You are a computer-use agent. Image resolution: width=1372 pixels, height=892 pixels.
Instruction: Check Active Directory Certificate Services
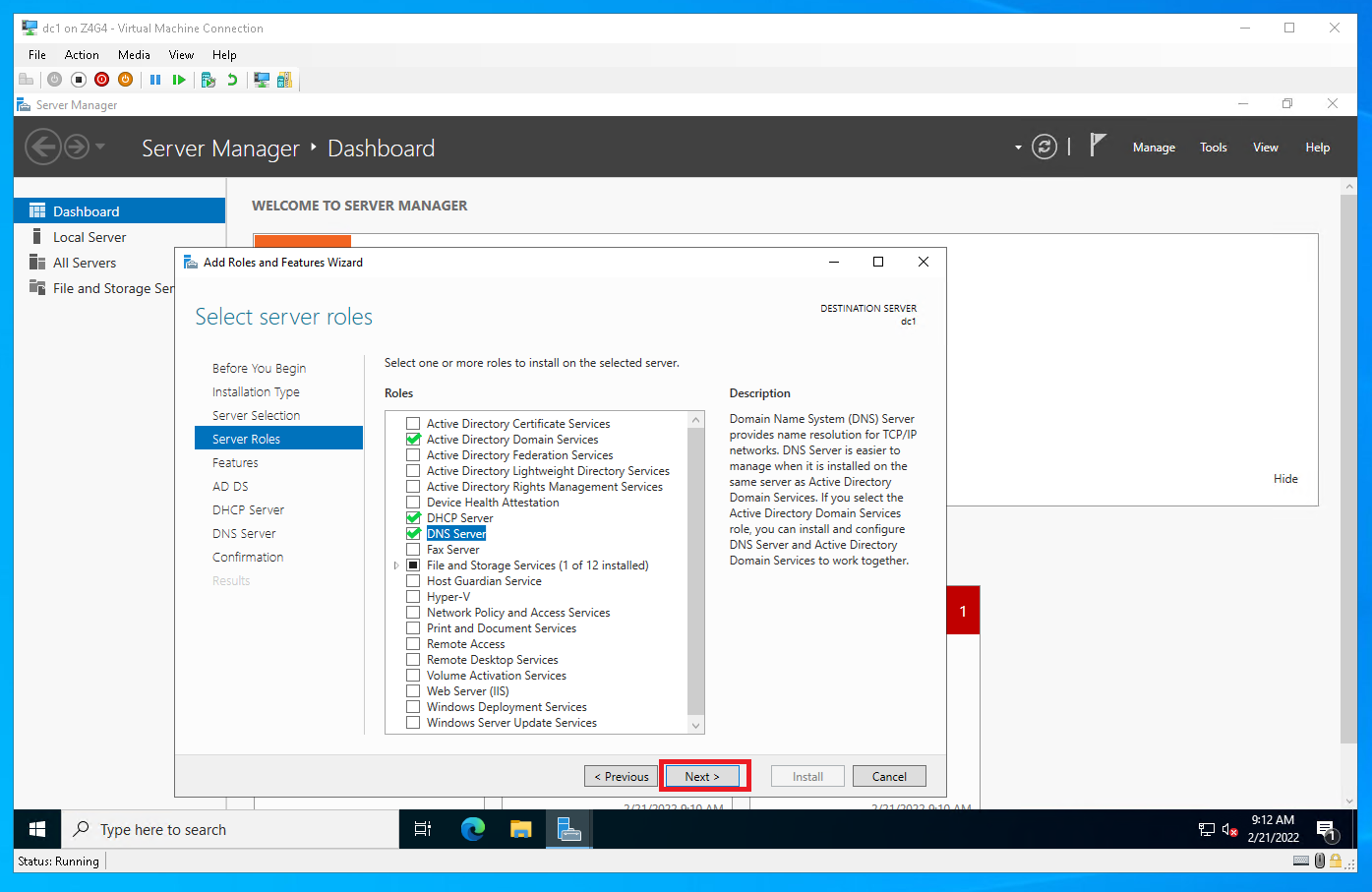[413, 424]
